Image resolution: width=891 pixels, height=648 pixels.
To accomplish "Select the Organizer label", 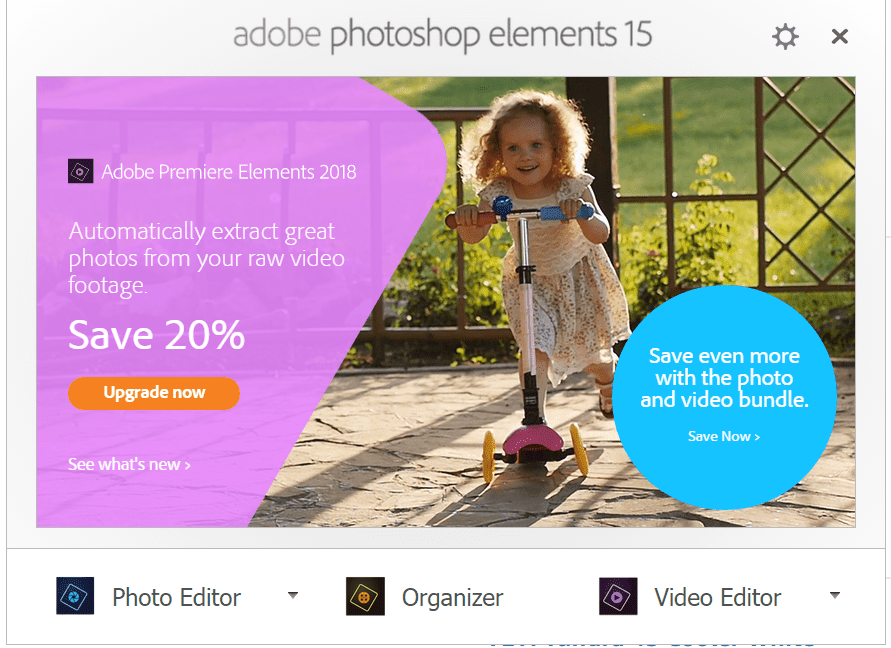I will 452,598.
